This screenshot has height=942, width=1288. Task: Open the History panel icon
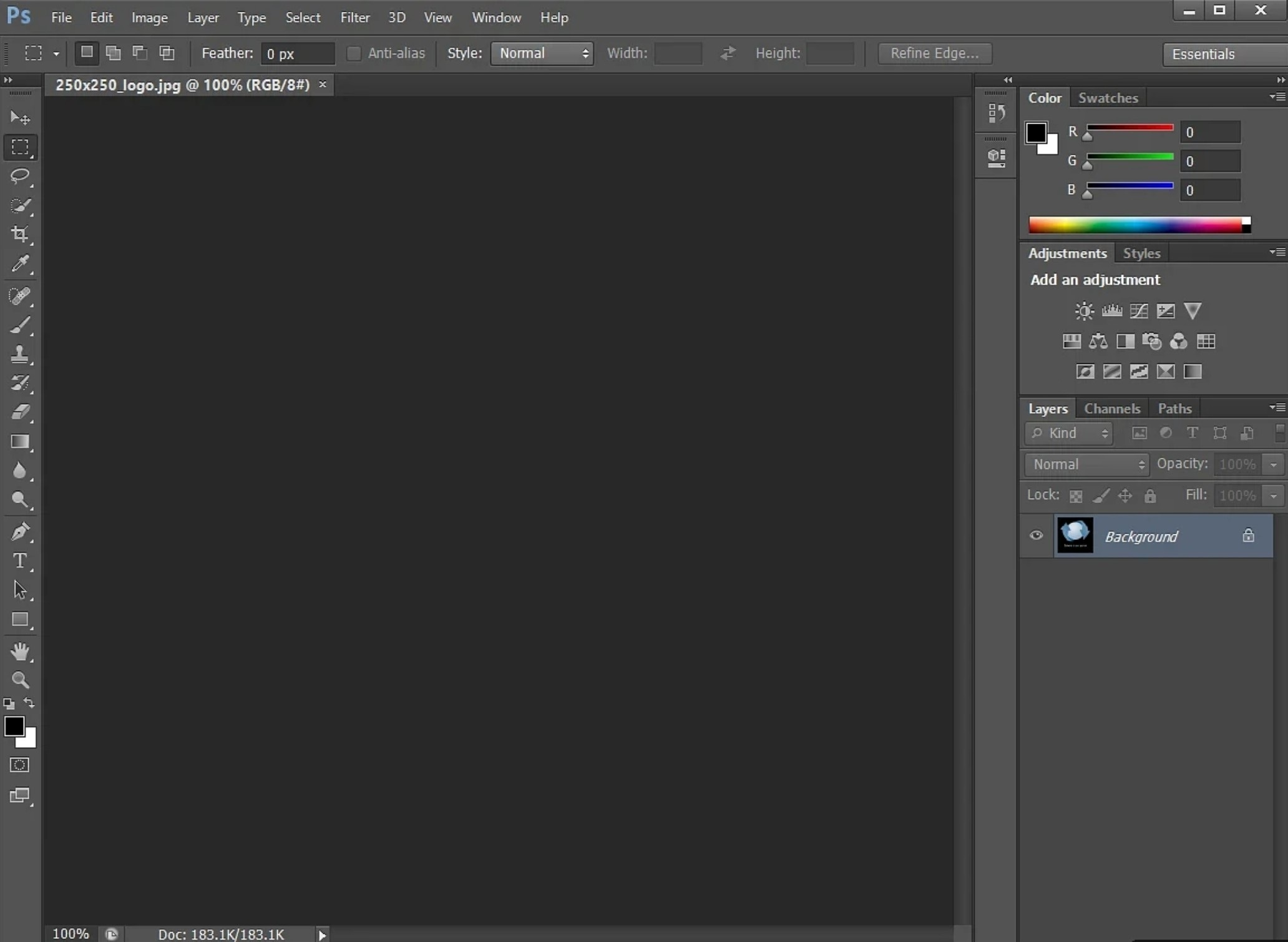997,112
